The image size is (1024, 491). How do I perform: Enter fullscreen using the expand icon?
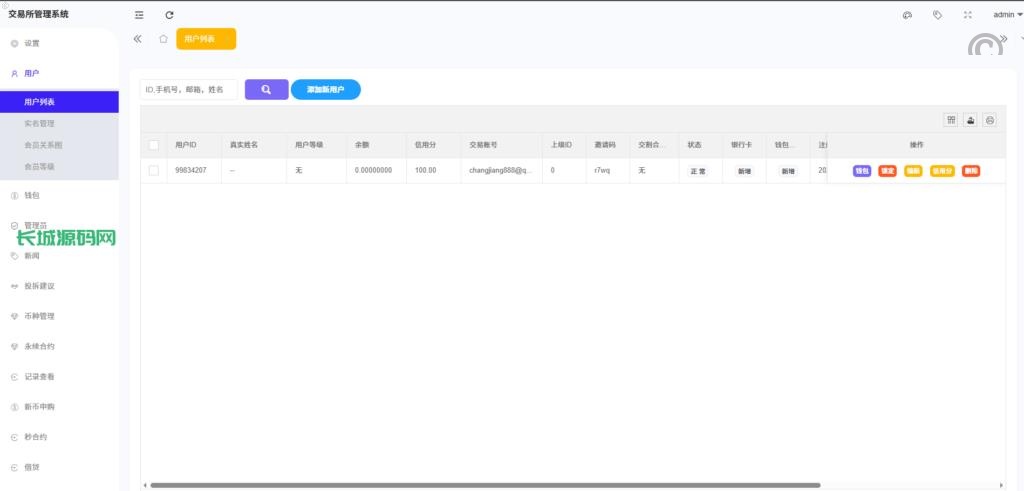(967, 15)
